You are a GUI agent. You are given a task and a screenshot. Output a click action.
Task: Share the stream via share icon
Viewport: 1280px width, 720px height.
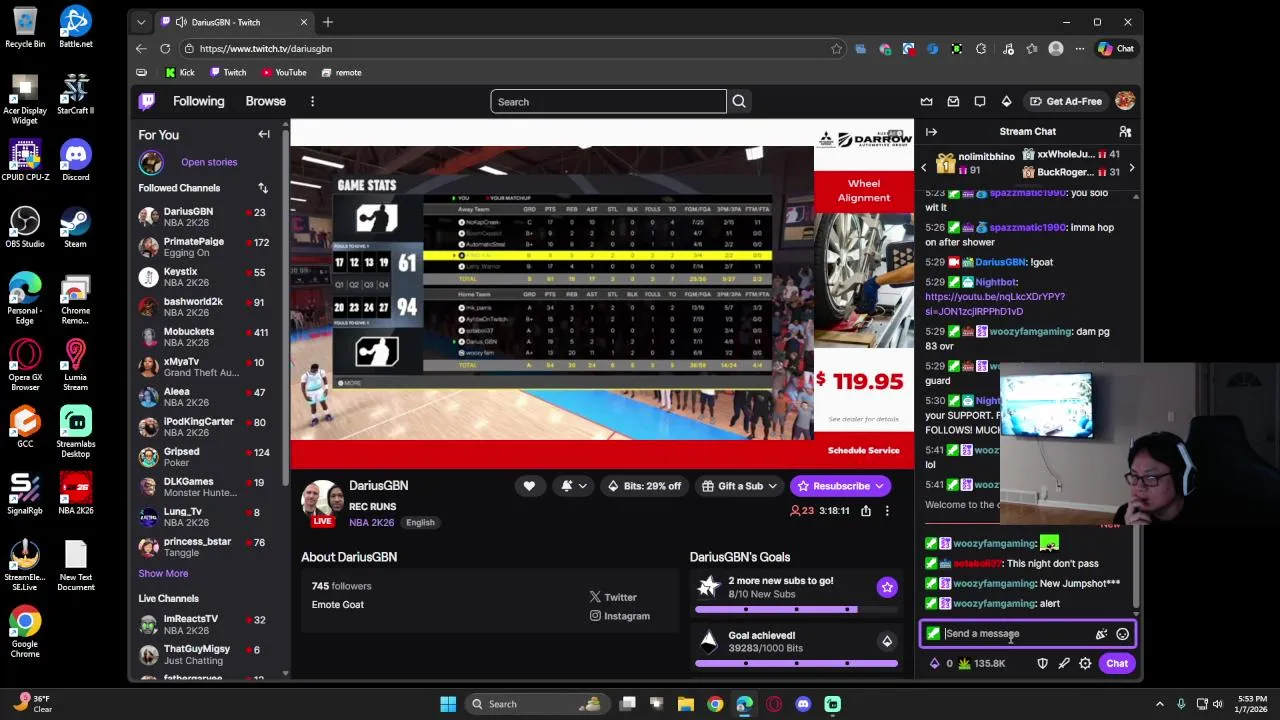click(866, 511)
